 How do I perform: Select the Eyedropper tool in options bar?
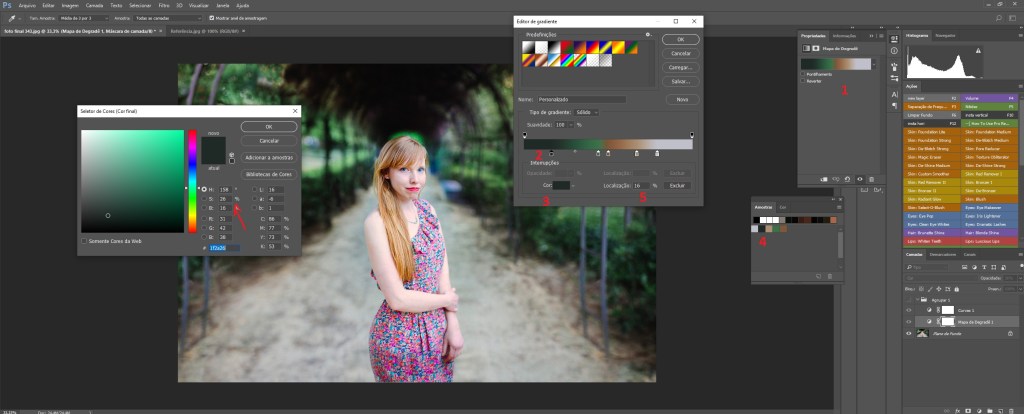(x=9, y=18)
